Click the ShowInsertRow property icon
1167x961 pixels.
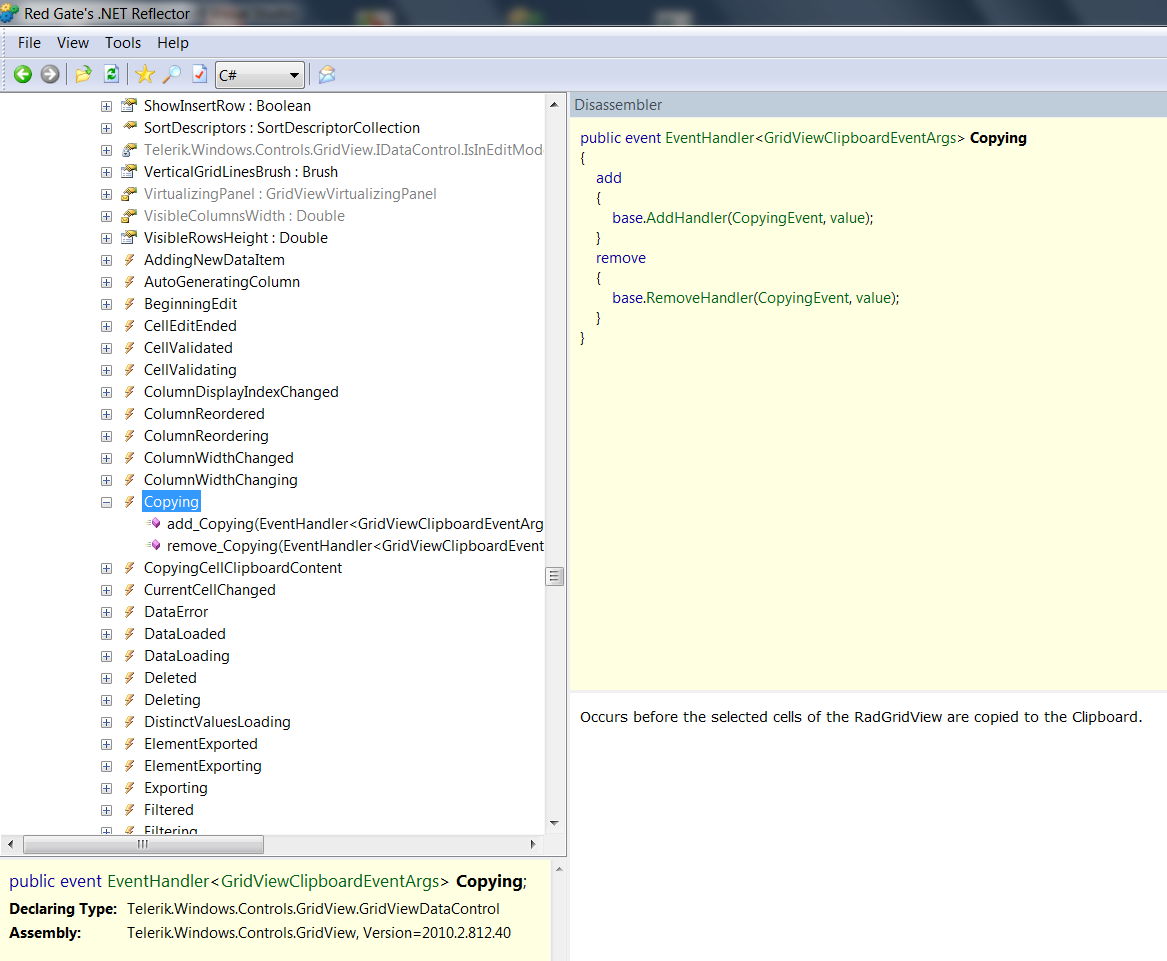(130, 105)
